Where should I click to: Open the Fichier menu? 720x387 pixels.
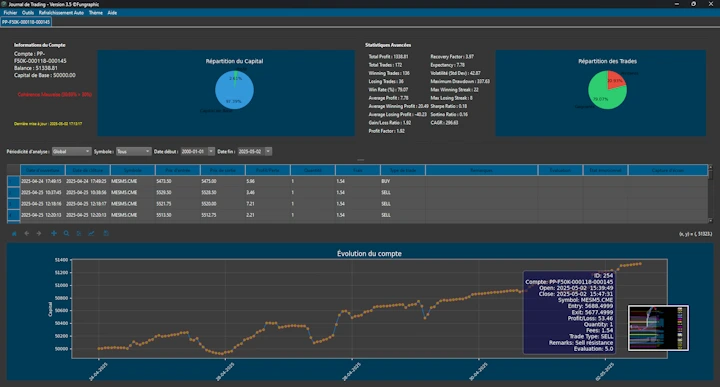click(x=10, y=13)
